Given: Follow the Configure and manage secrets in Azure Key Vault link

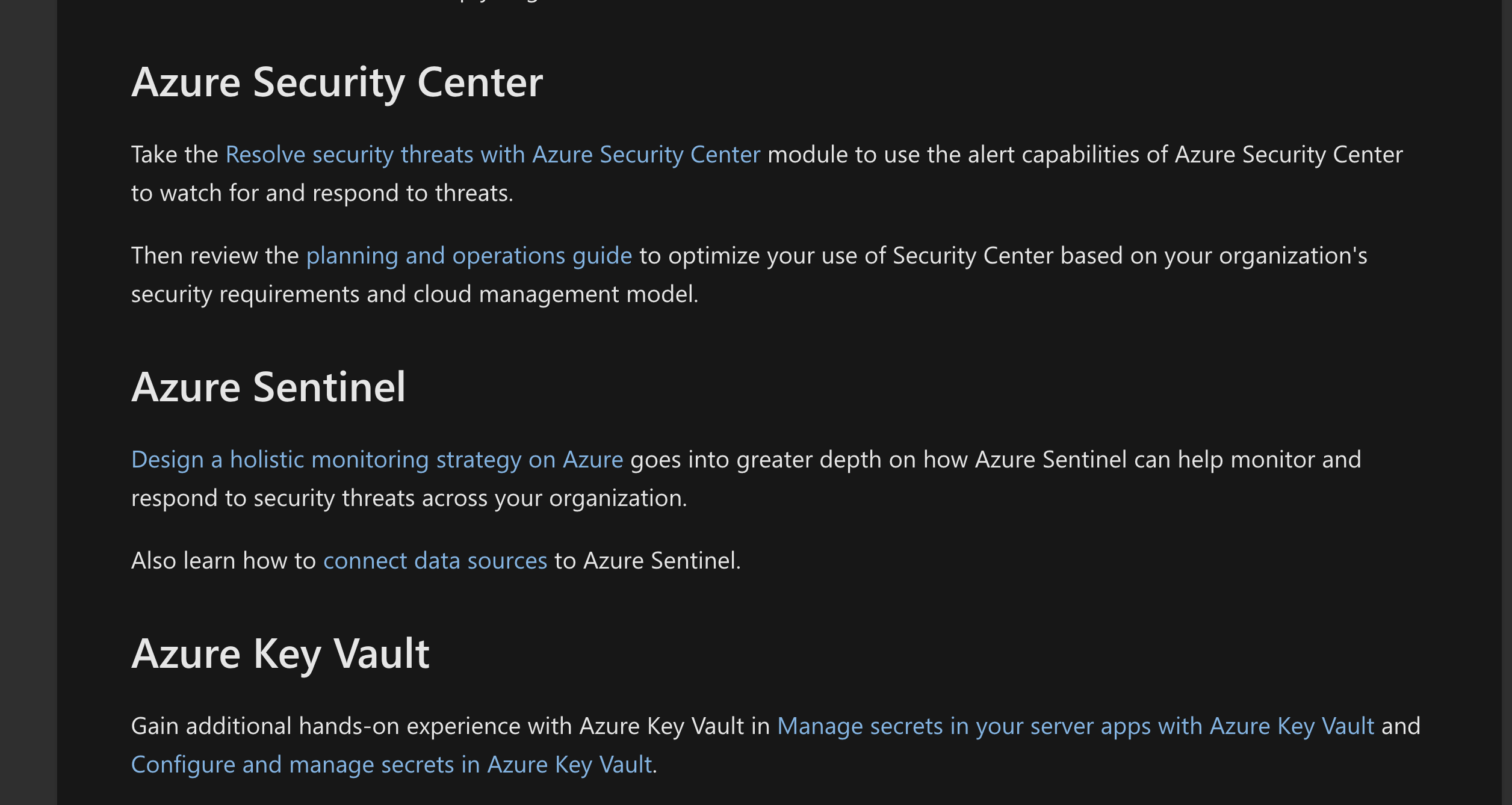Looking at the screenshot, I should point(392,765).
